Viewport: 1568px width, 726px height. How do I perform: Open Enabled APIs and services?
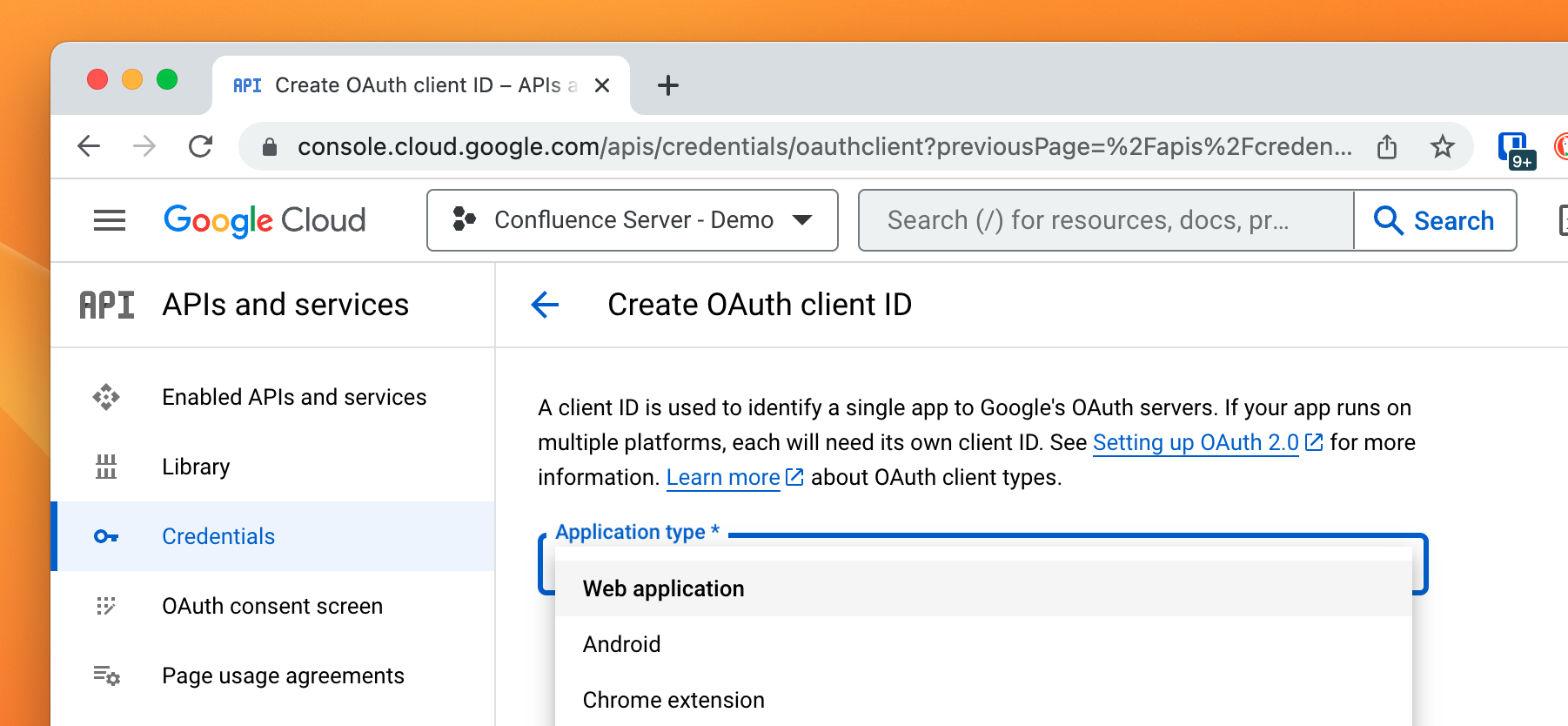[294, 397]
